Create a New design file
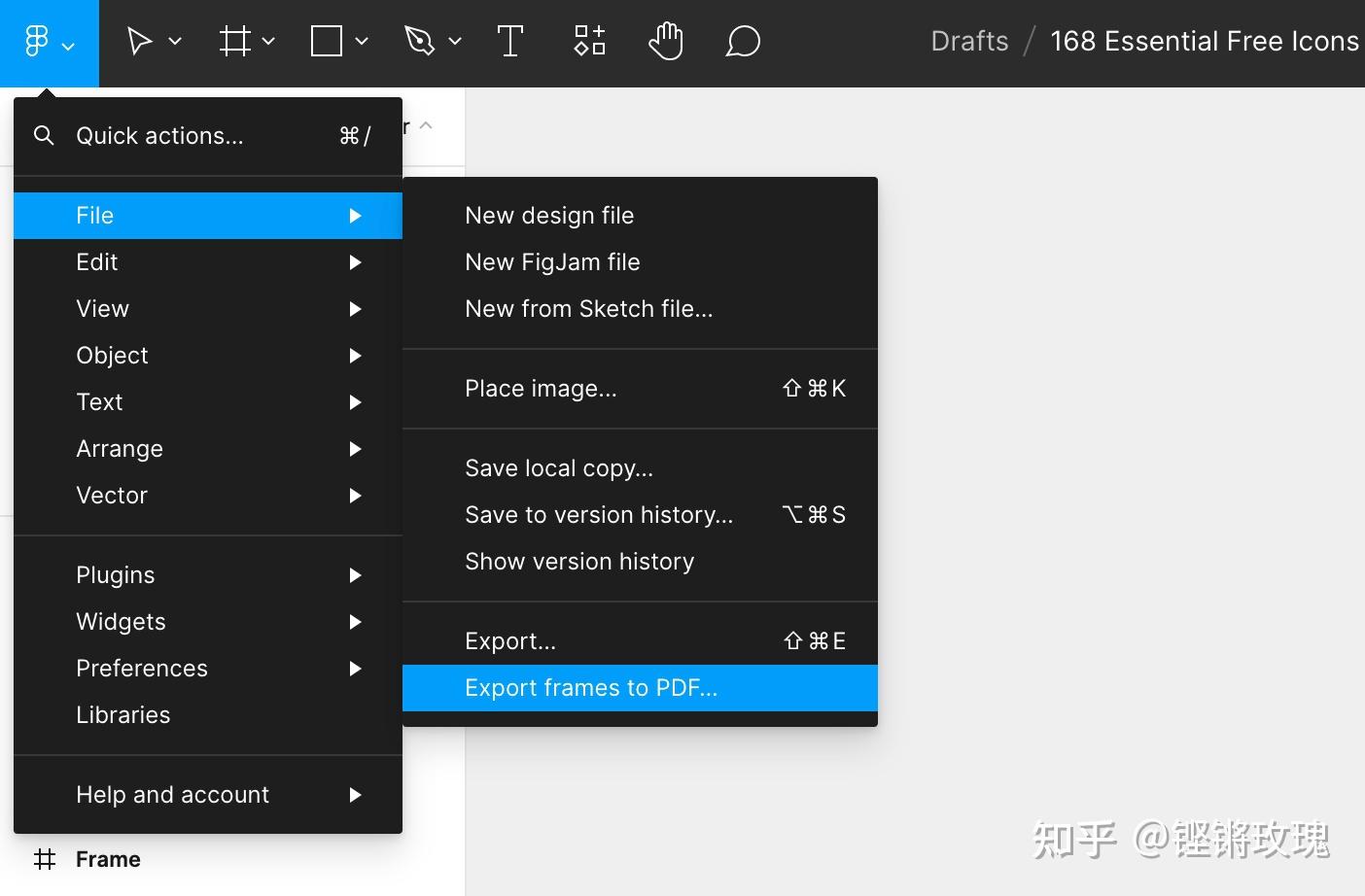The height and width of the screenshot is (896, 1365). [x=549, y=215]
